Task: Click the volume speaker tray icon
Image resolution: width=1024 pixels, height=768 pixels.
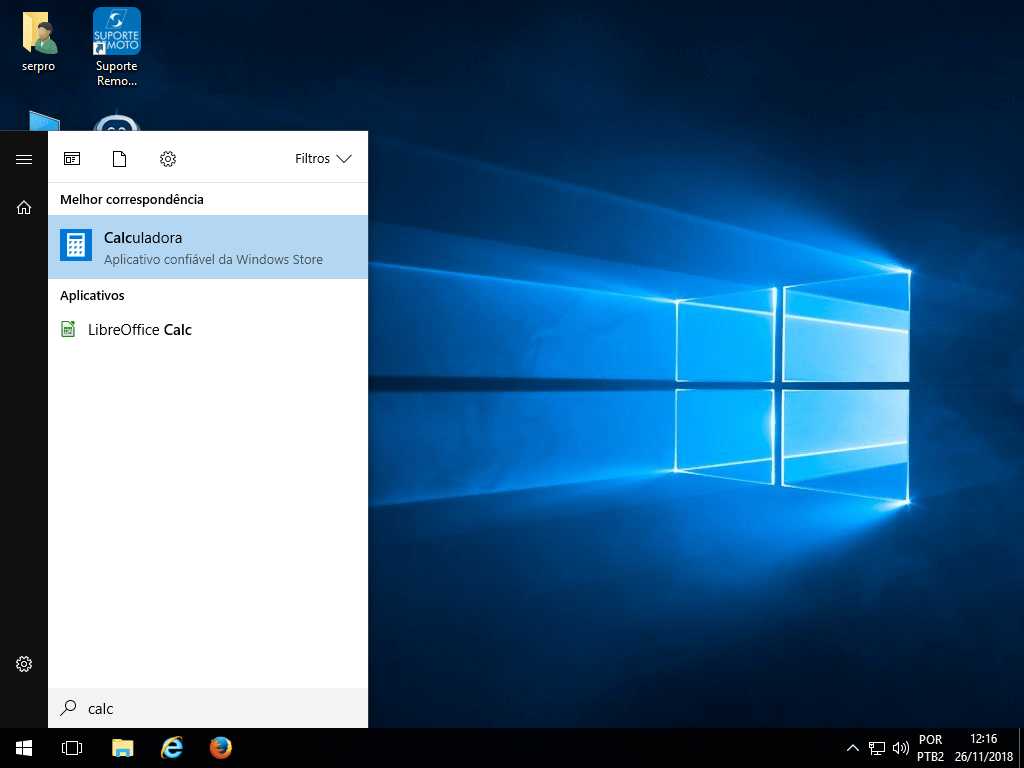Action: 900,748
